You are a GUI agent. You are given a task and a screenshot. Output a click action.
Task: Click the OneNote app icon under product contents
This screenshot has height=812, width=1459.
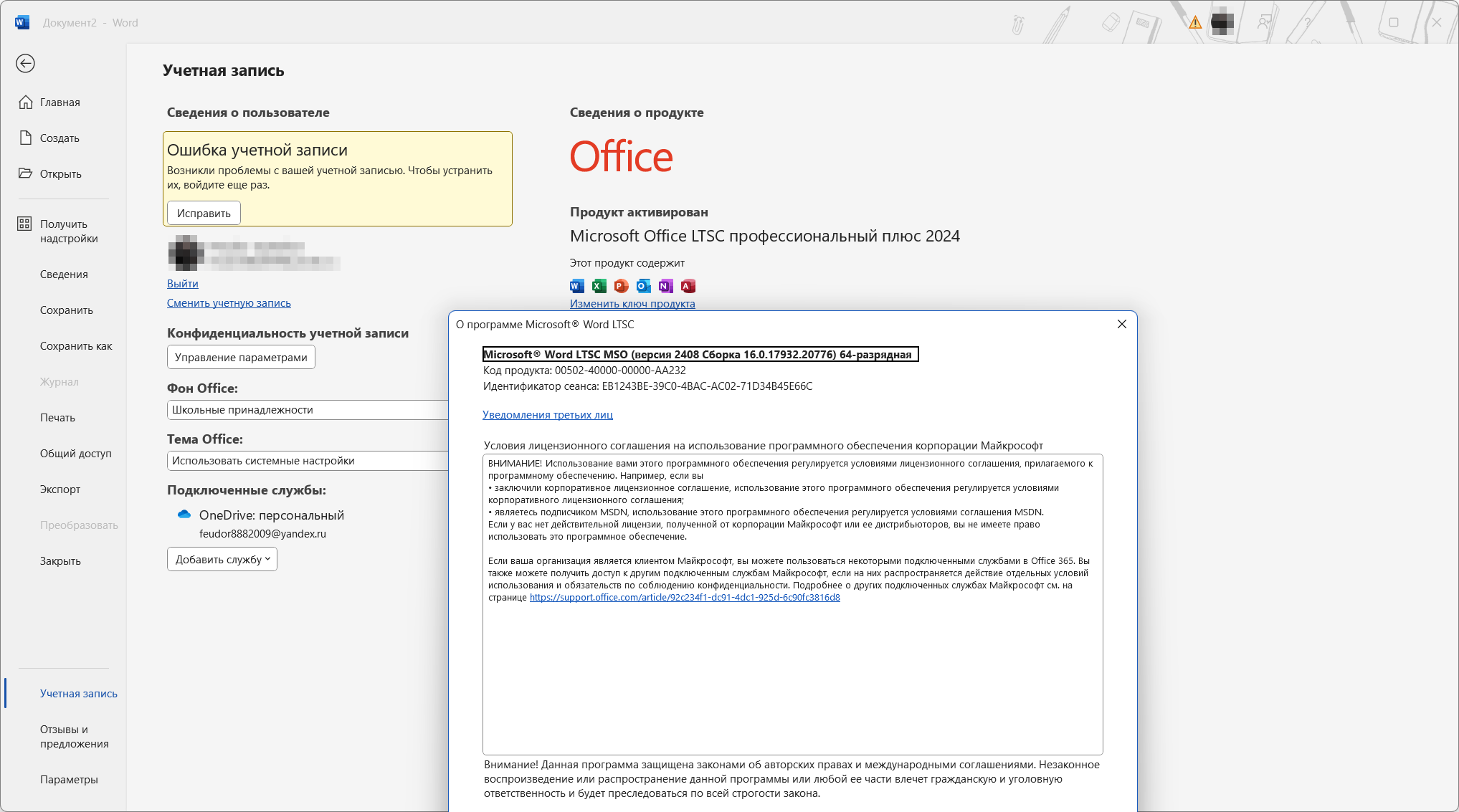(666, 286)
